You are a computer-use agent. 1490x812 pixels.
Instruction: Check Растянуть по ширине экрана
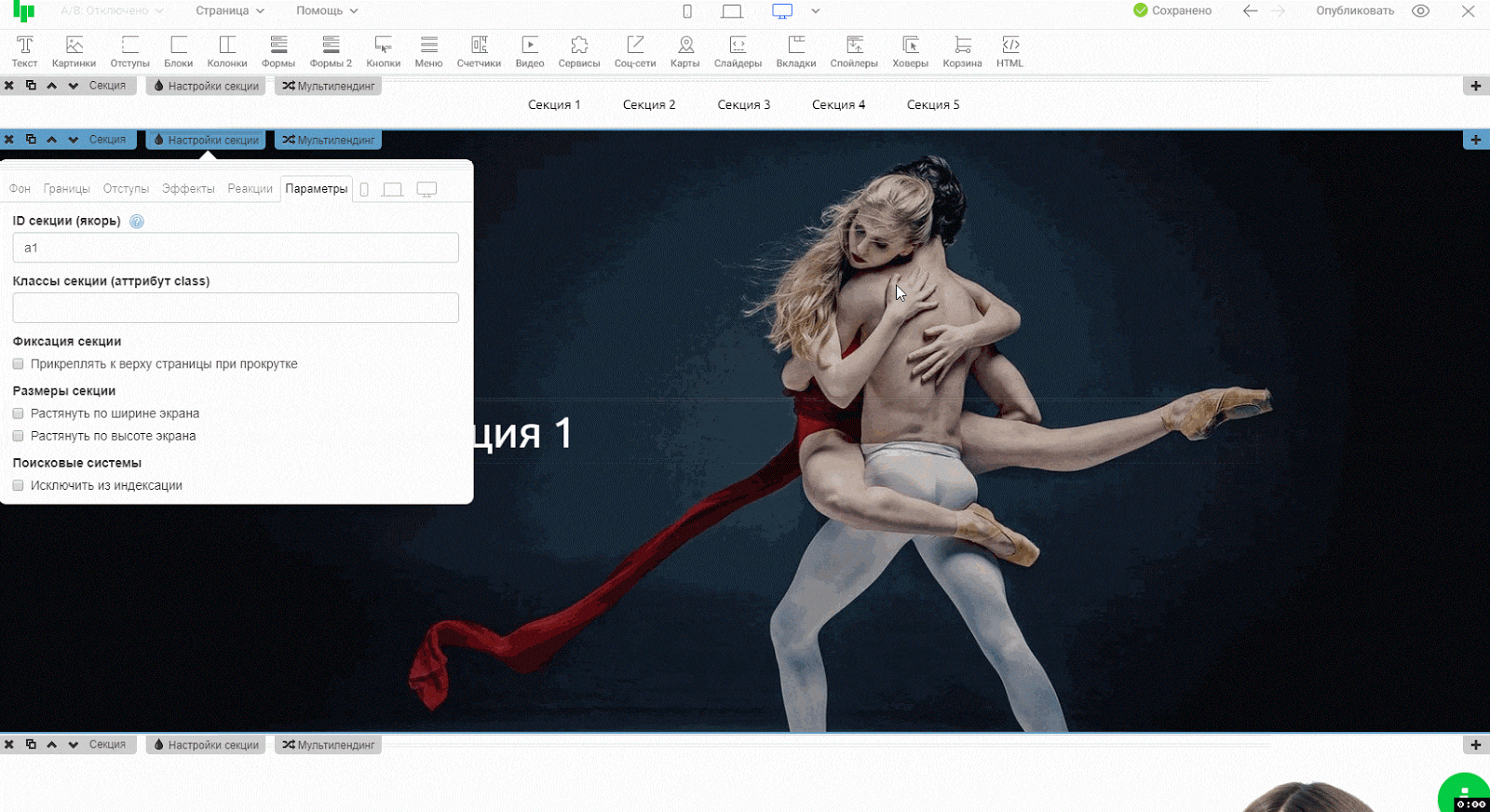pyautogui.click(x=19, y=413)
